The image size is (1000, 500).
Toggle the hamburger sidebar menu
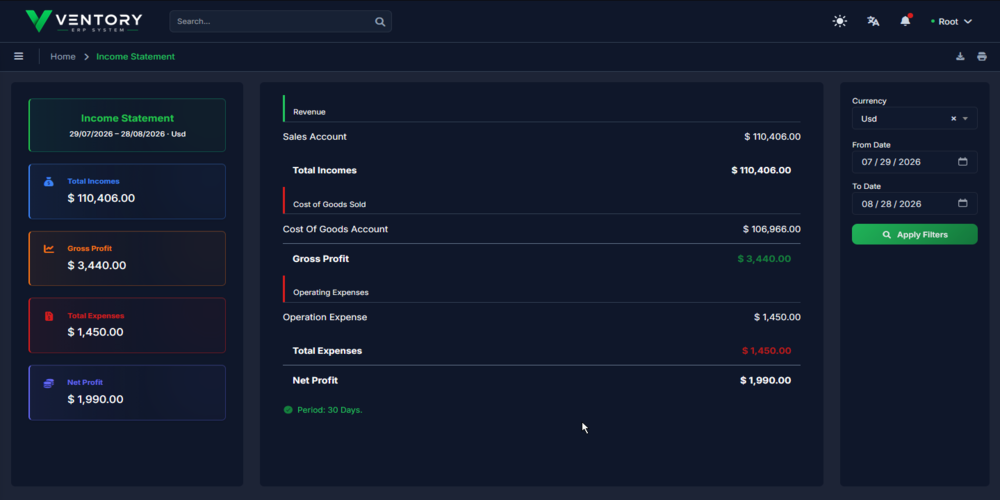18,56
